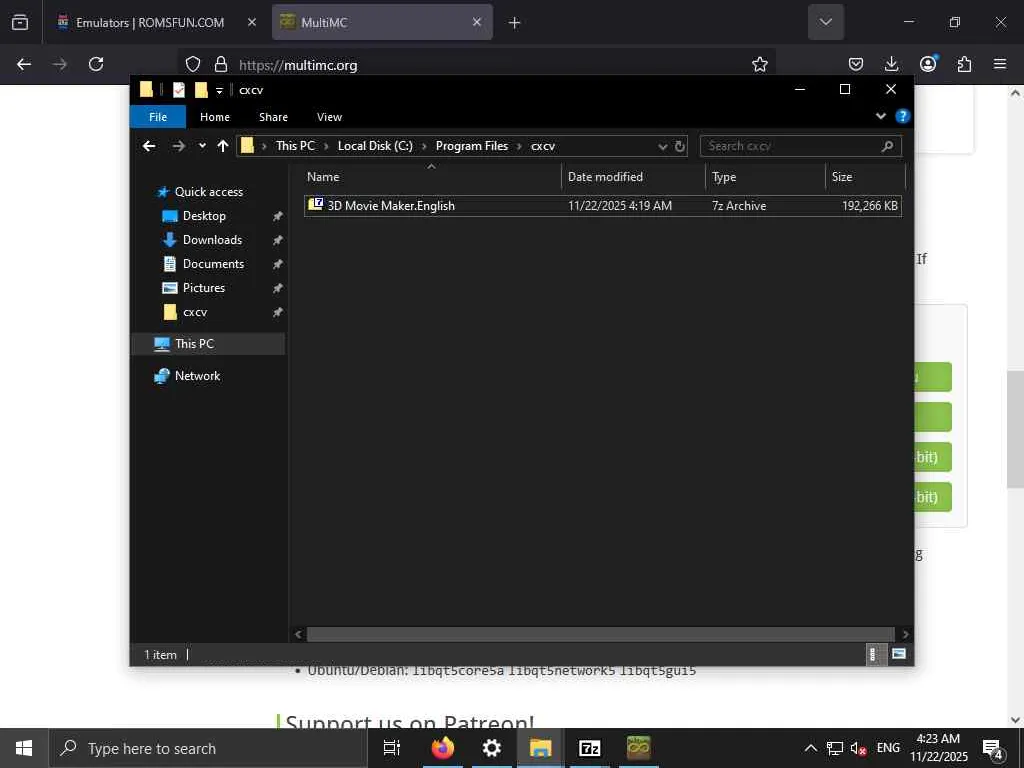The image size is (1024, 768).
Task: Open the notification center icon
Action: pos(993,748)
